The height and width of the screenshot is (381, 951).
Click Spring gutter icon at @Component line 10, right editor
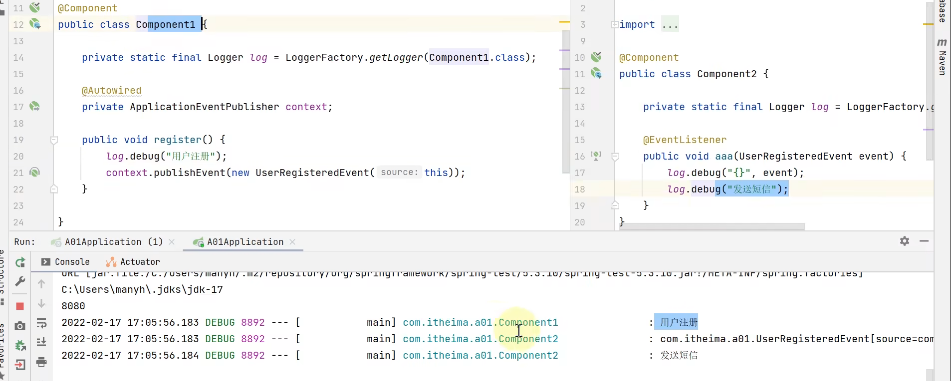(596, 57)
